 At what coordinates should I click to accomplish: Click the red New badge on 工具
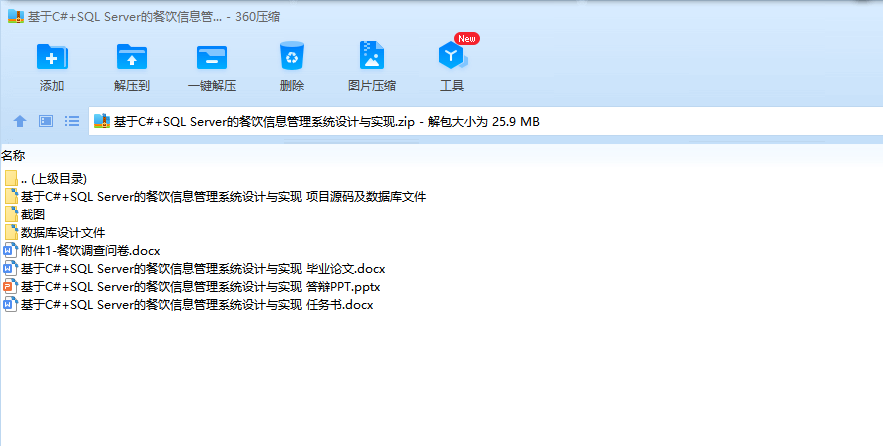[466, 38]
